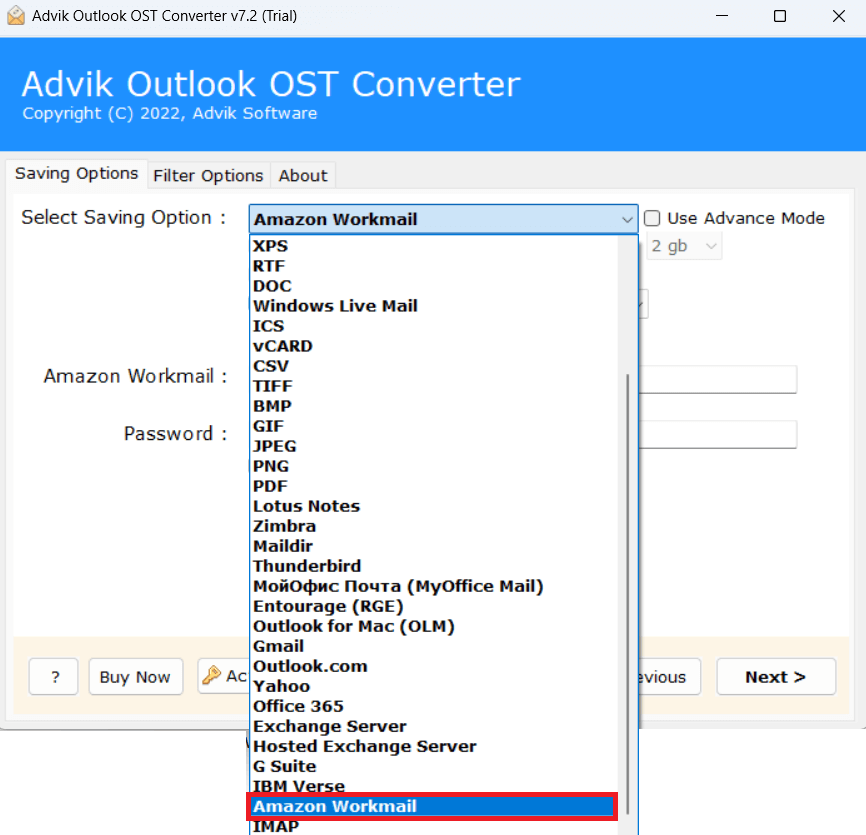Click the Buy Now button

[135, 677]
